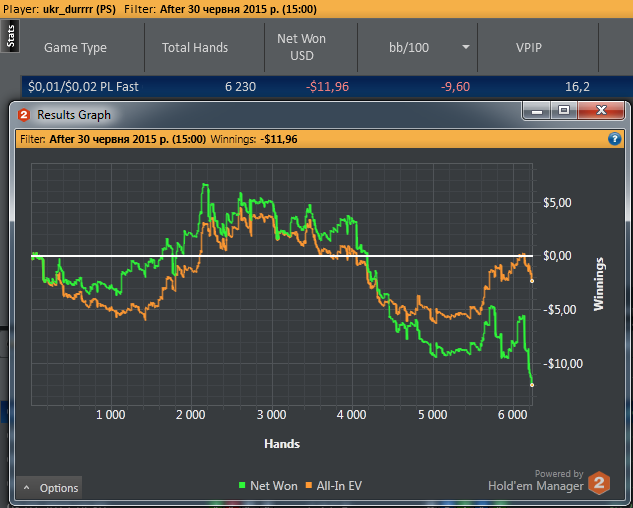Sort by the Net Won USD column

[302, 47]
